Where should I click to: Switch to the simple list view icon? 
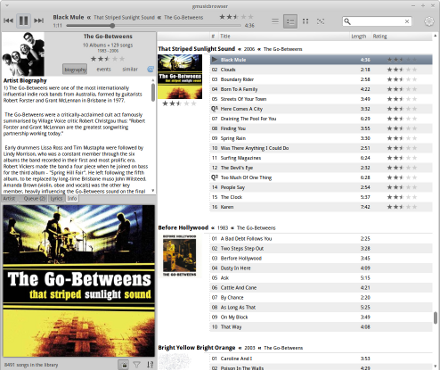coord(275,21)
